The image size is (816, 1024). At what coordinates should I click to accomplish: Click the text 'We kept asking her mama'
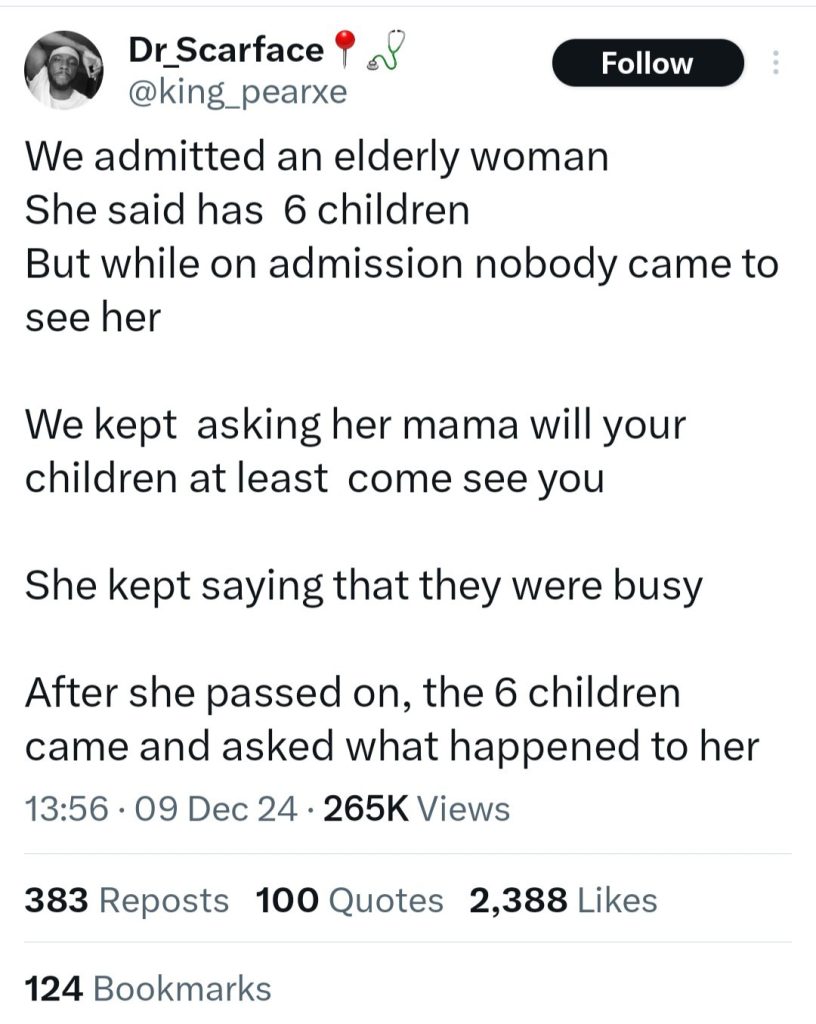274,425
